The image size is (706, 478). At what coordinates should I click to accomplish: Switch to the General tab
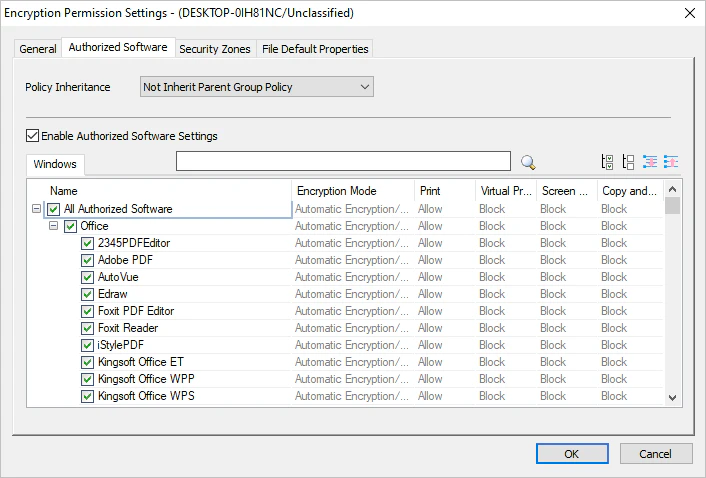(x=38, y=49)
